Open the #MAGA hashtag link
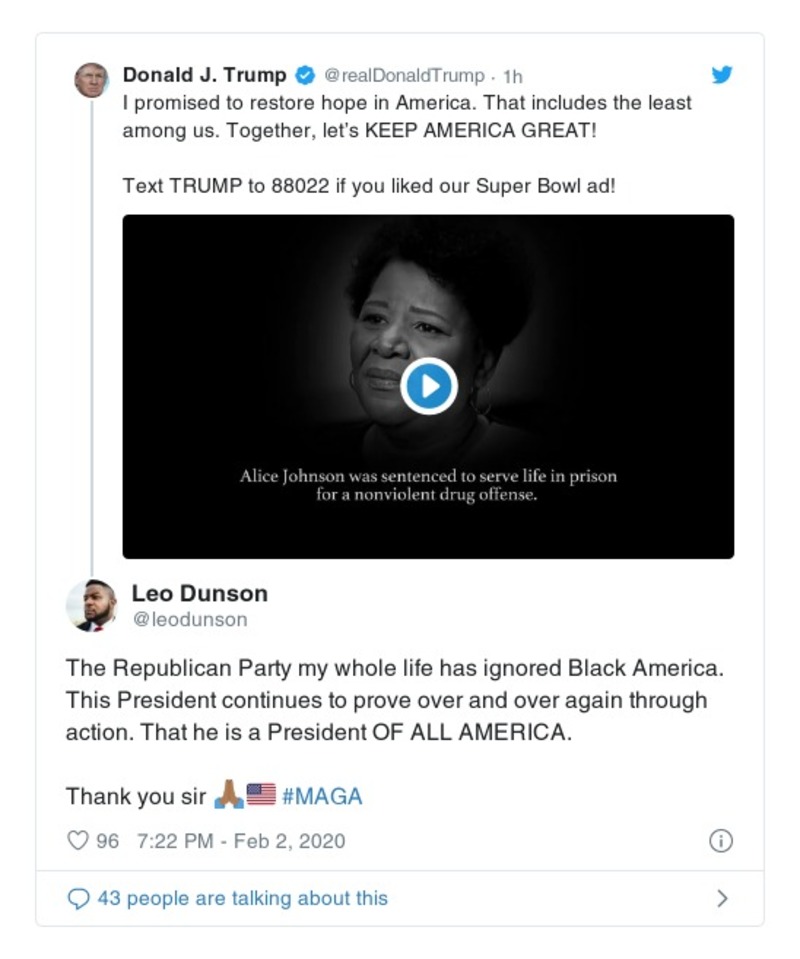 [322, 797]
